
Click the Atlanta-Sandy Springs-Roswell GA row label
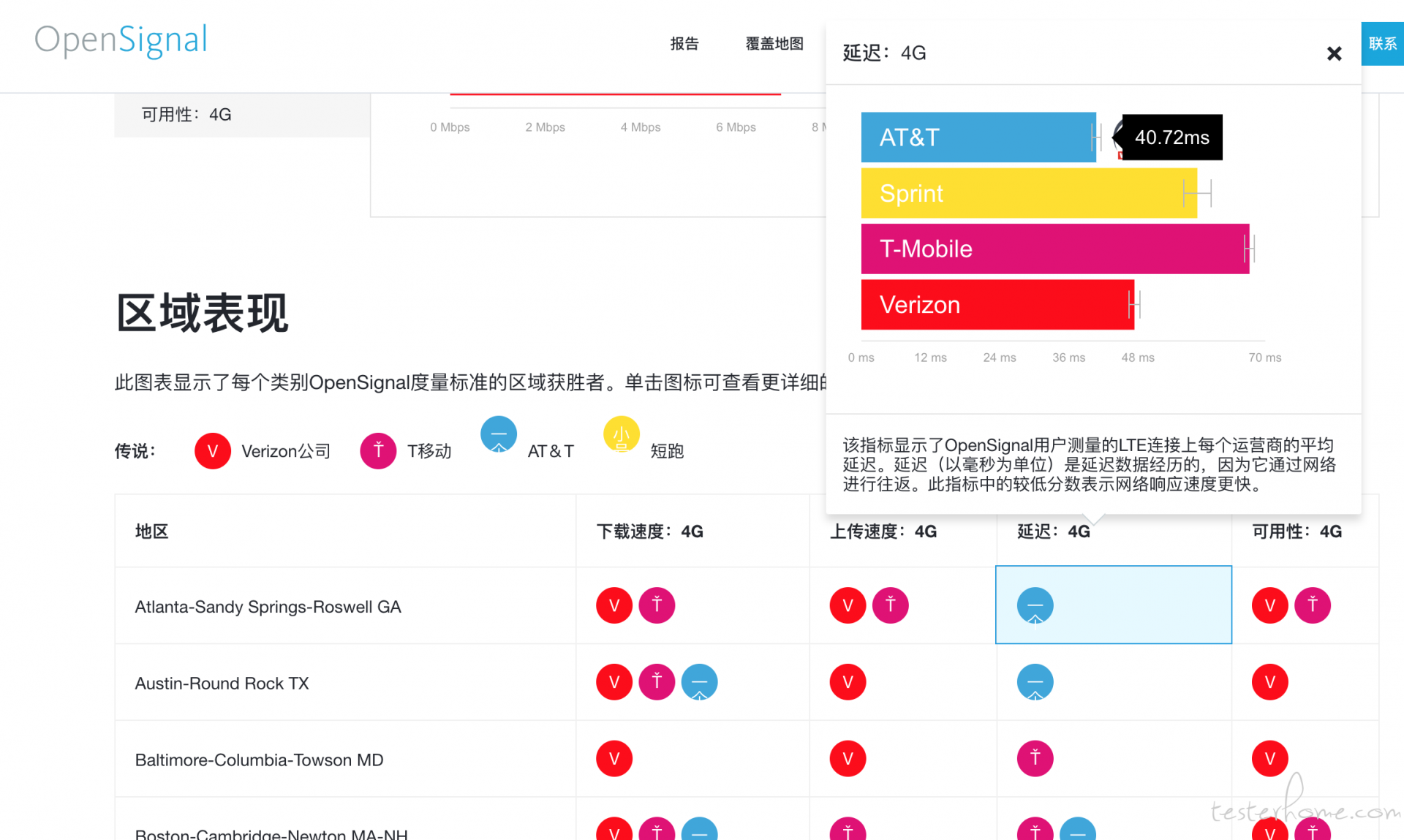268,607
